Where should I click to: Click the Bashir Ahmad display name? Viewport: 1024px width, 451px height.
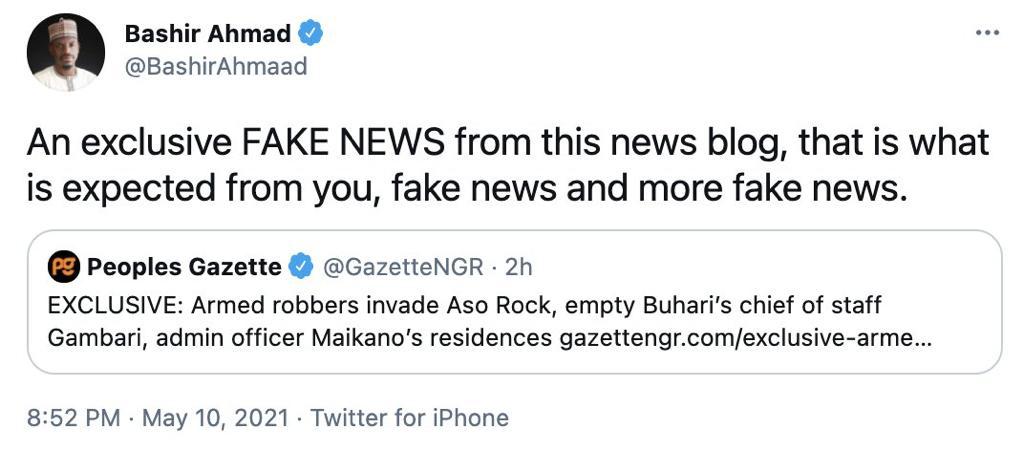pos(207,33)
